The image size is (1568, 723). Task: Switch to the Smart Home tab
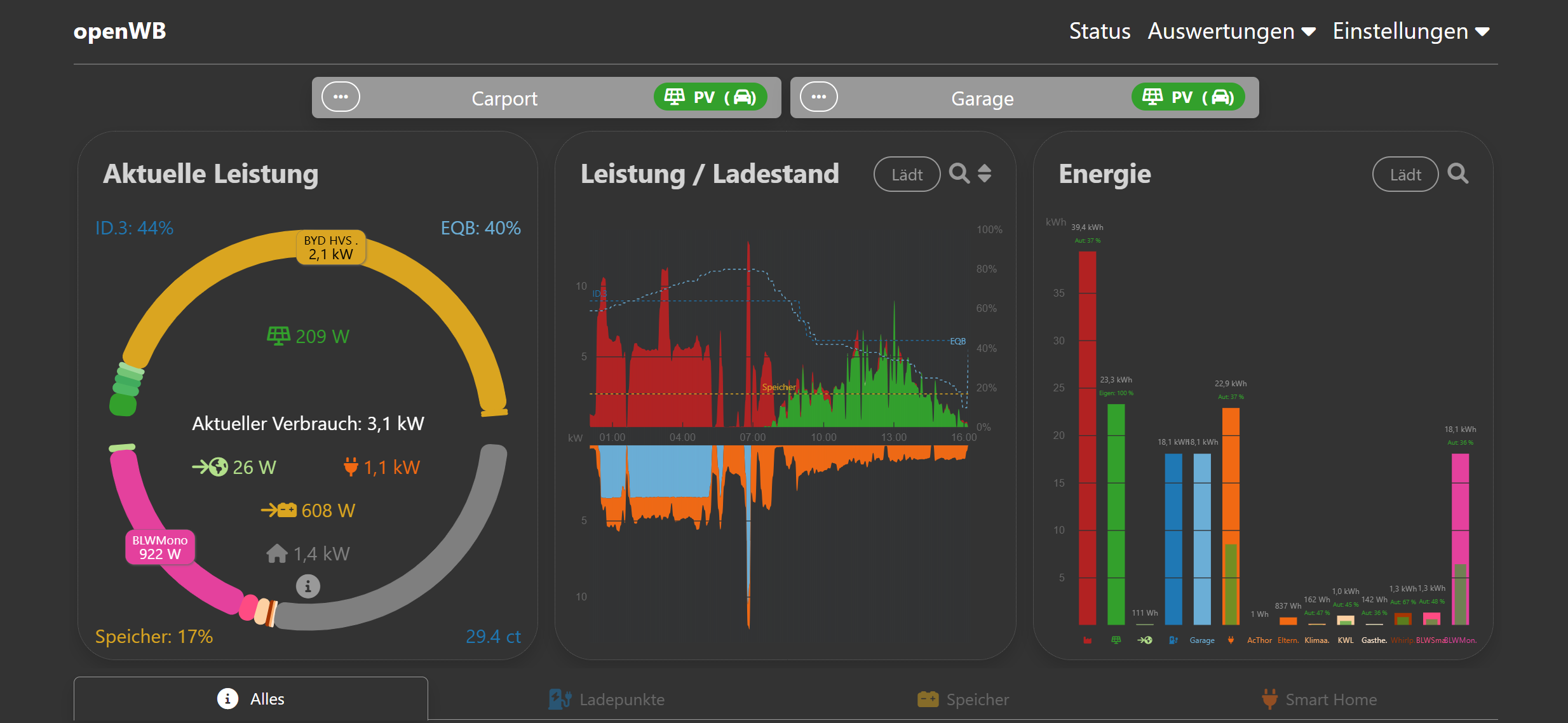1319,699
